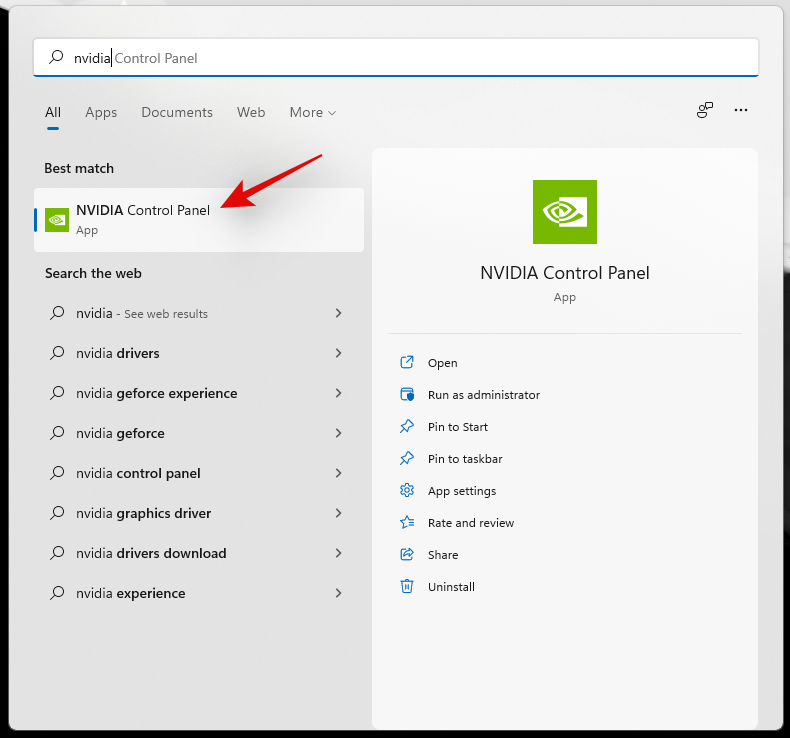Click the star icon for Rate and review
The width and height of the screenshot is (790, 738).
(x=407, y=522)
